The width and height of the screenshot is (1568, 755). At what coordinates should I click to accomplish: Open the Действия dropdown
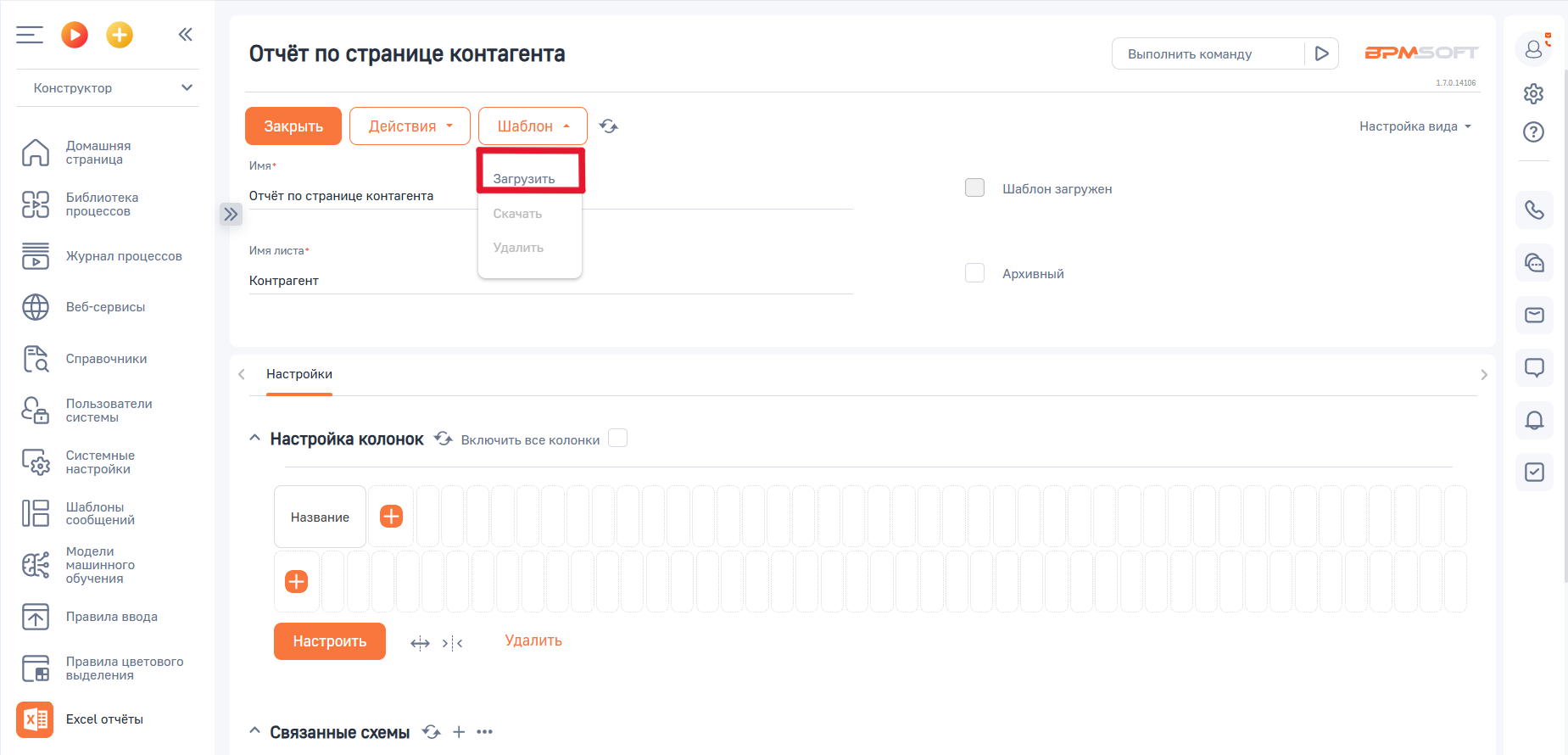(410, 126)
